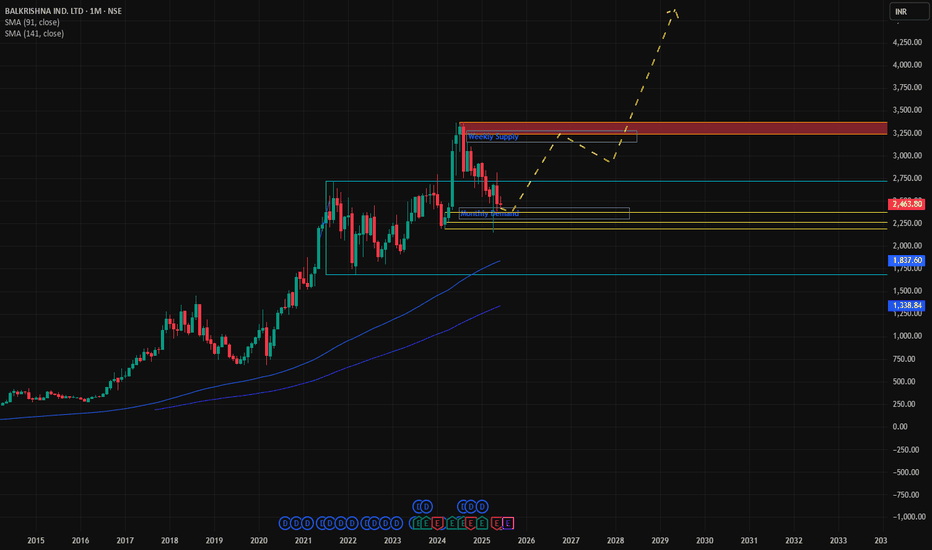Click the 0.00 price axis label
This screenshot has height=550, width=932.
click(900, 426)
